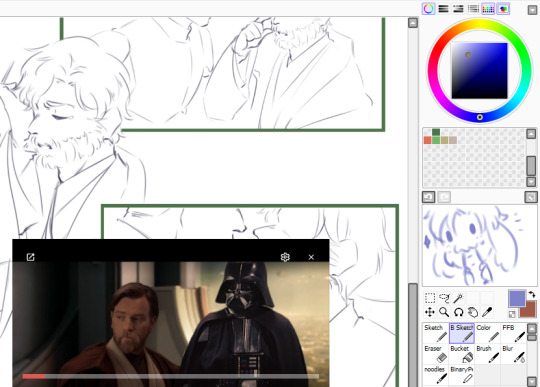540x387 pixels.
Task: Close the video overlay
Action: click(x=311, y=257)
